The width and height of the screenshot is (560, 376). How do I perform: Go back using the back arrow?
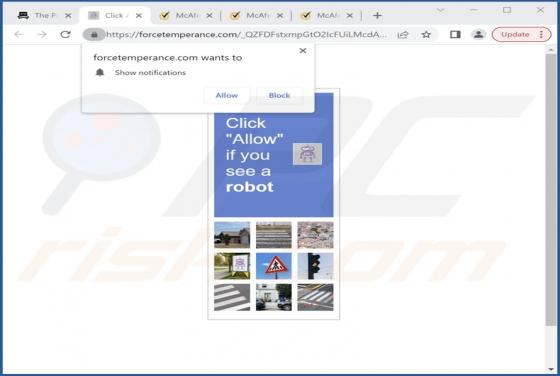point(19,35)
